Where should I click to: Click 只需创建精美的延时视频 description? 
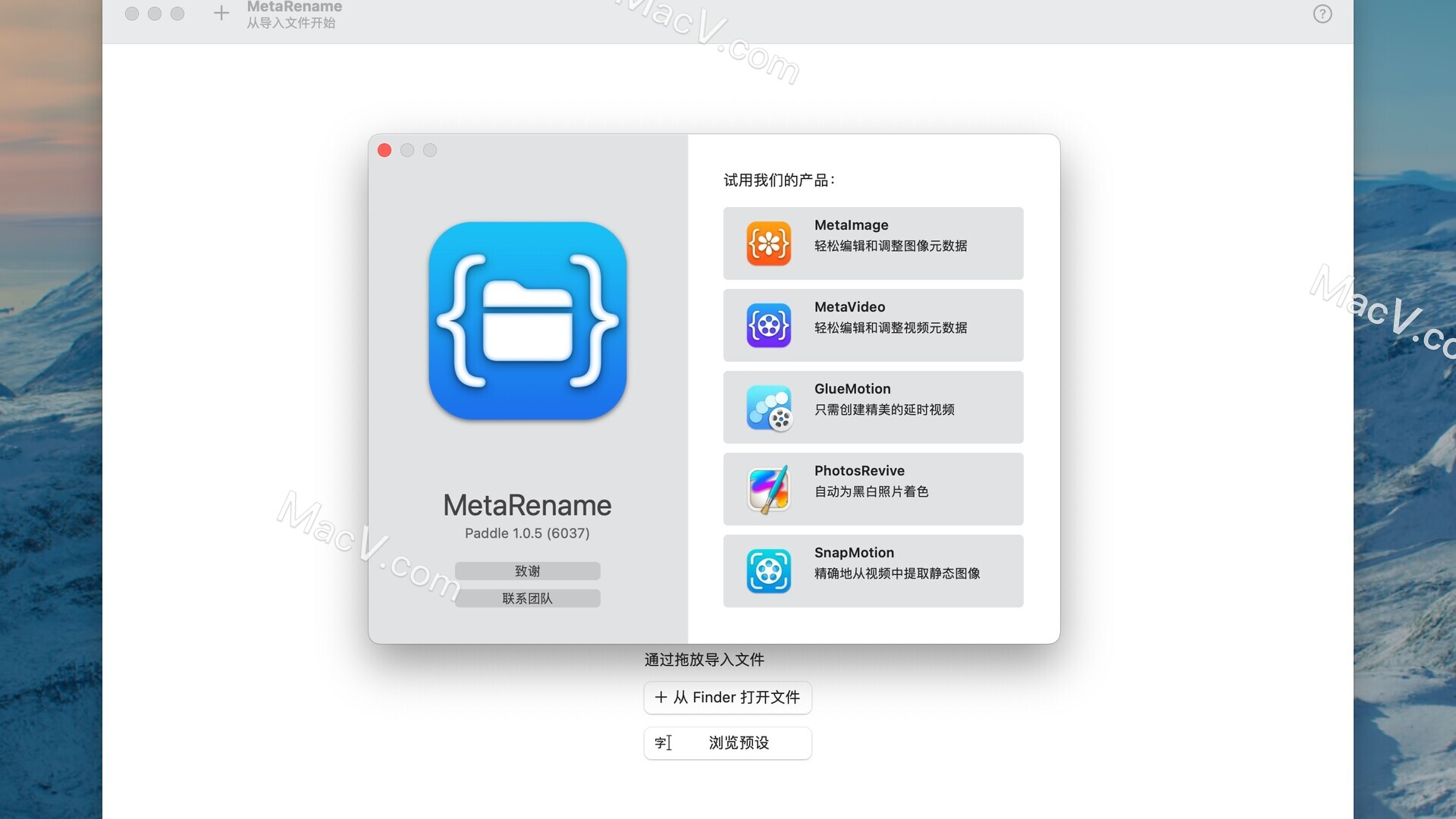884,409
